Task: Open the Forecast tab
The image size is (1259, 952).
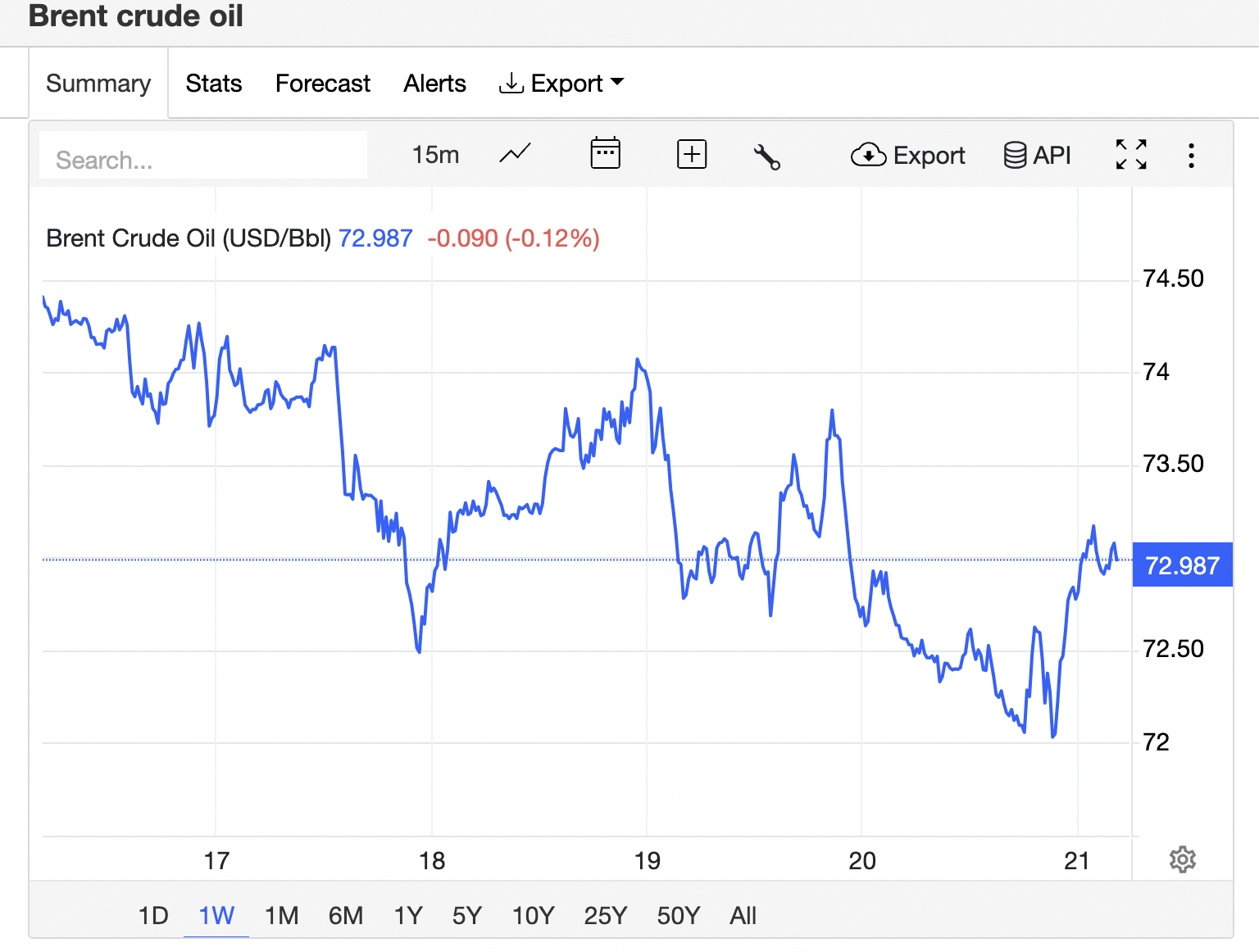Action: click(x=323, y=83)
